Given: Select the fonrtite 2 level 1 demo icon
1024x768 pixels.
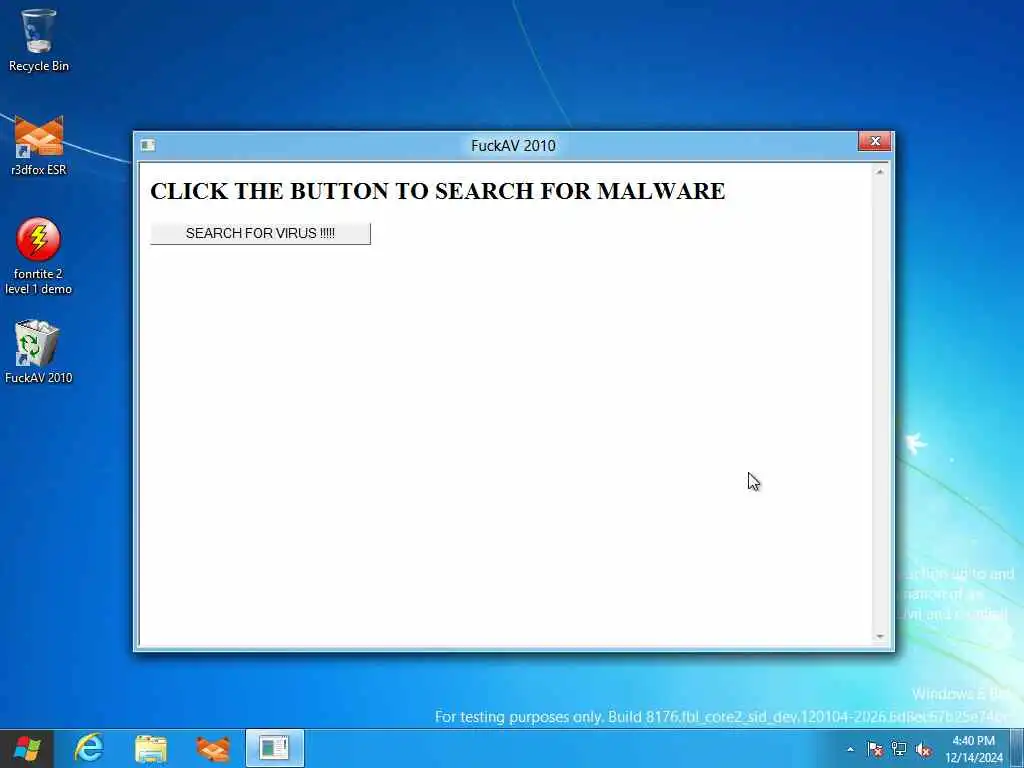Looking at the screenshot, I should (39, 256).
